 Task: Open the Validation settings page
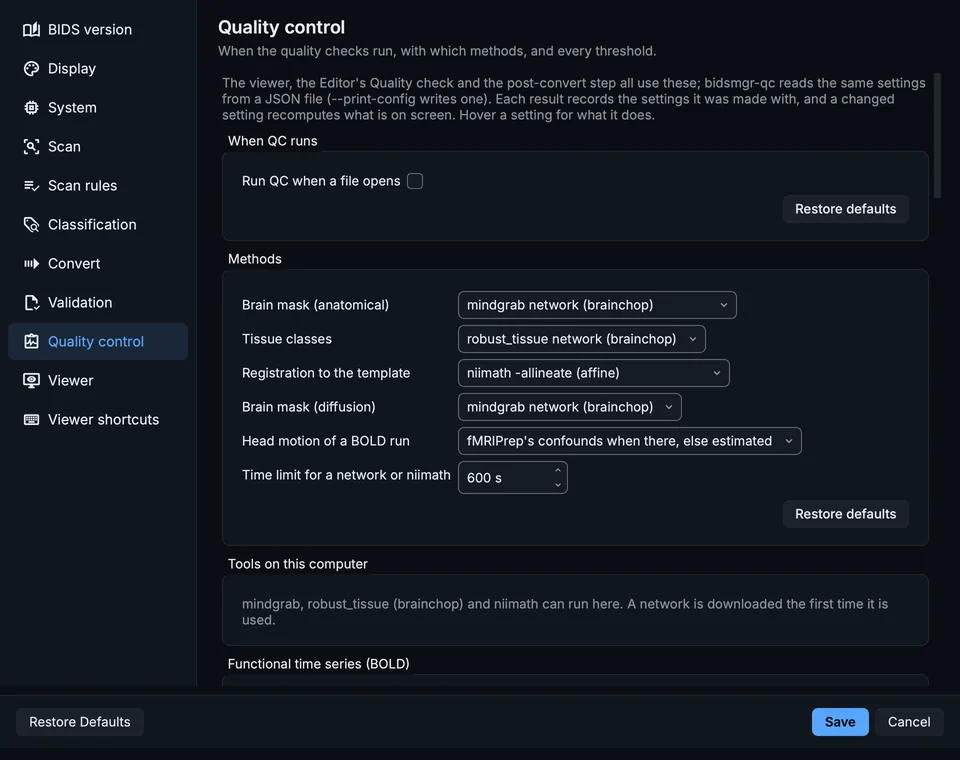[98, 303]
